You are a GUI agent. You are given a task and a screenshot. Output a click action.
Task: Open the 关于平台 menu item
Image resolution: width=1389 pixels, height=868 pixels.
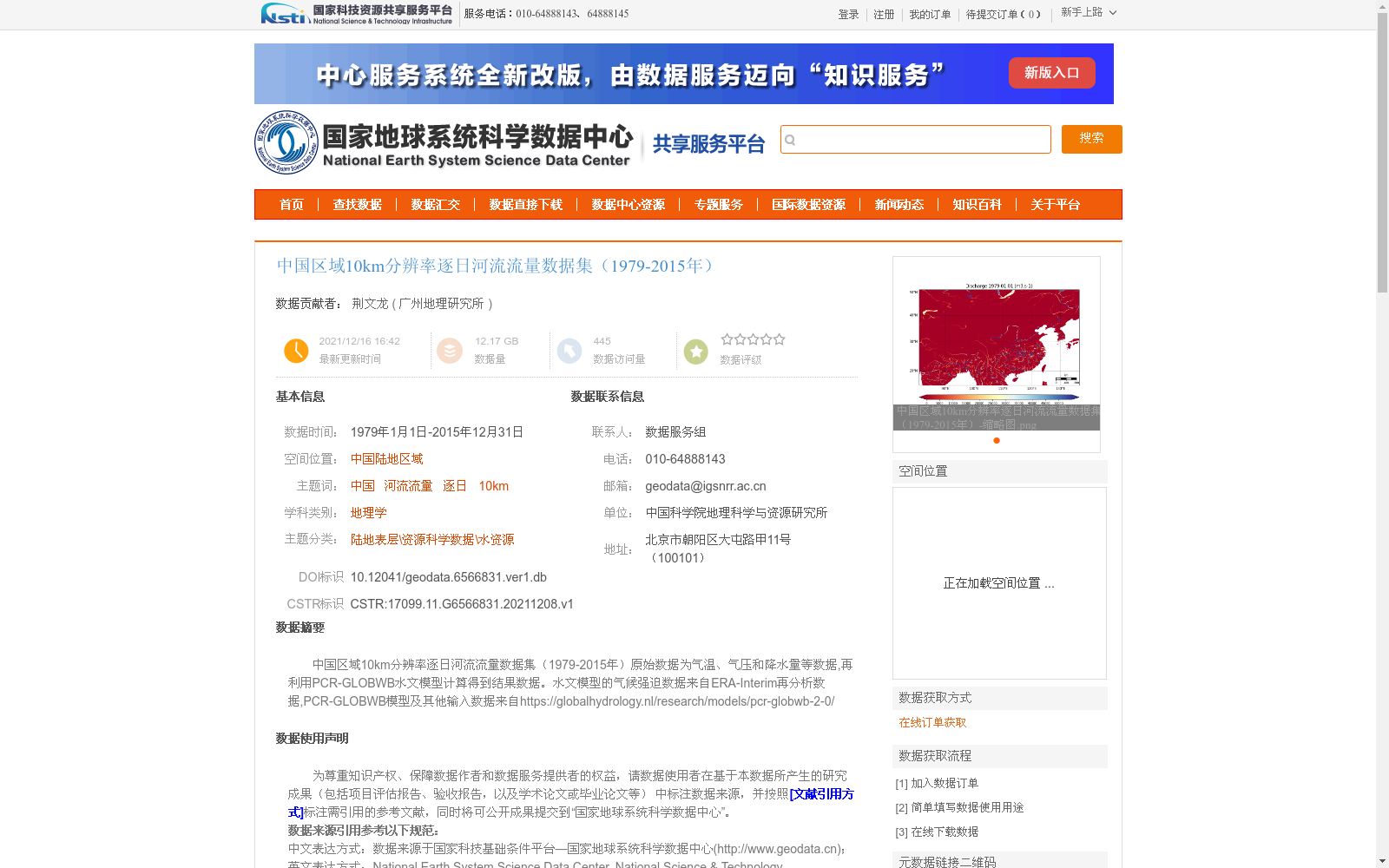1056,205
